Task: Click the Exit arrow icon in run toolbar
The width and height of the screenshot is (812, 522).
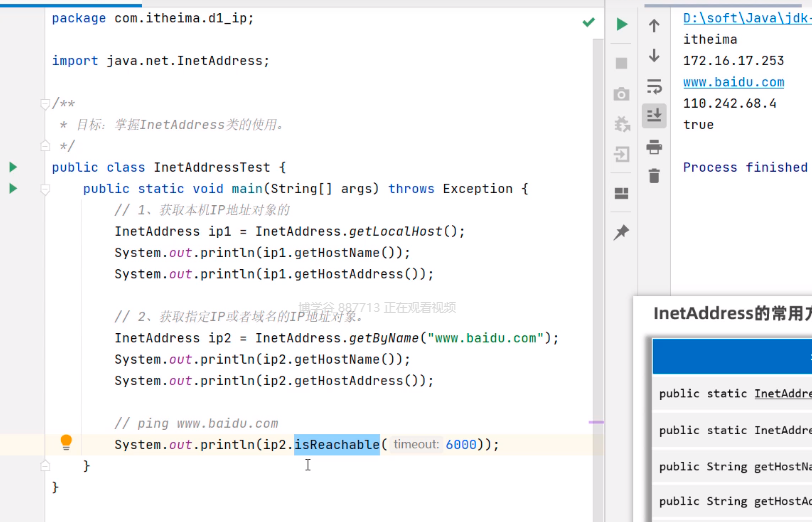Action: (x=621, y=154)
